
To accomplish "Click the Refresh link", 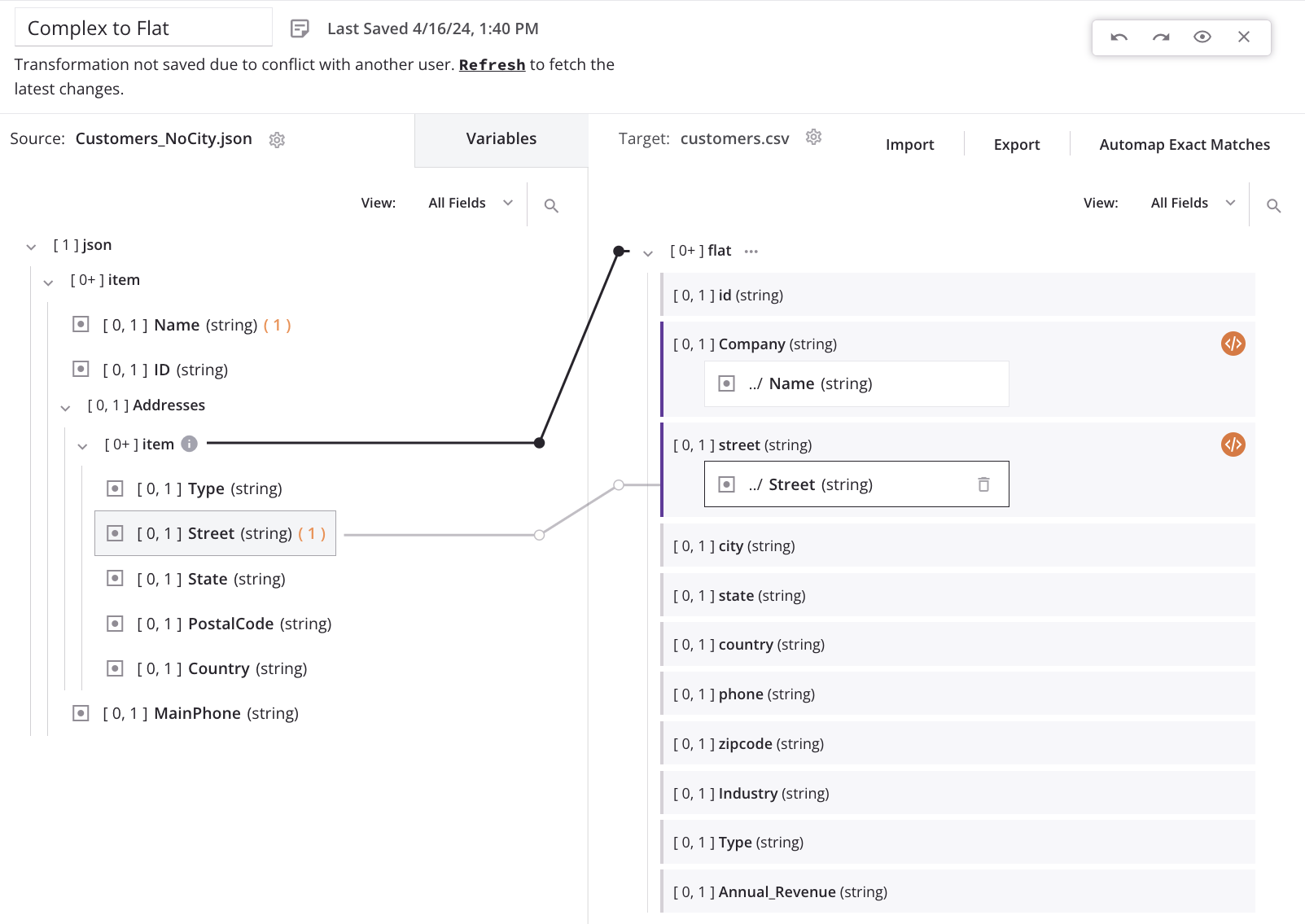I will pos(492,65).
